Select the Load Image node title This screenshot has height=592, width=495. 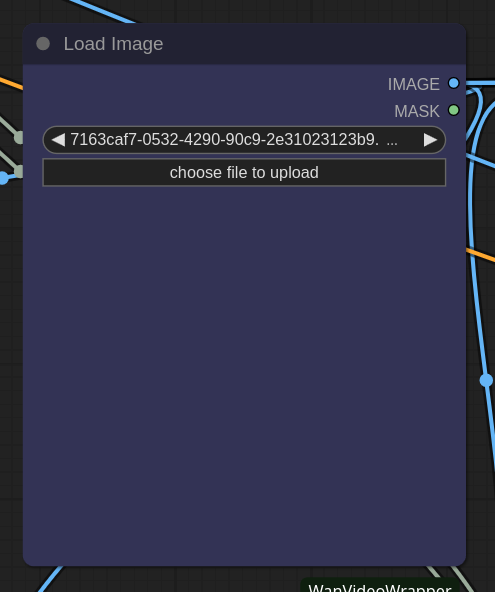coord(113,44)
